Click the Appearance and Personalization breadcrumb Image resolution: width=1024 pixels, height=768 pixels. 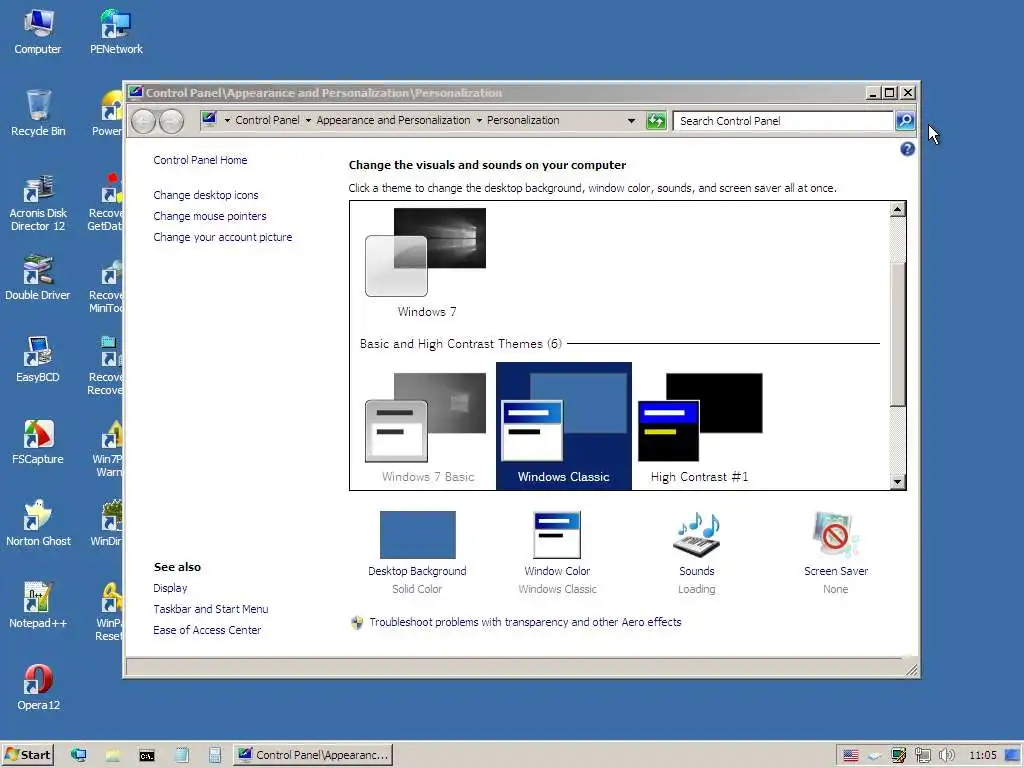pos(393,120)
